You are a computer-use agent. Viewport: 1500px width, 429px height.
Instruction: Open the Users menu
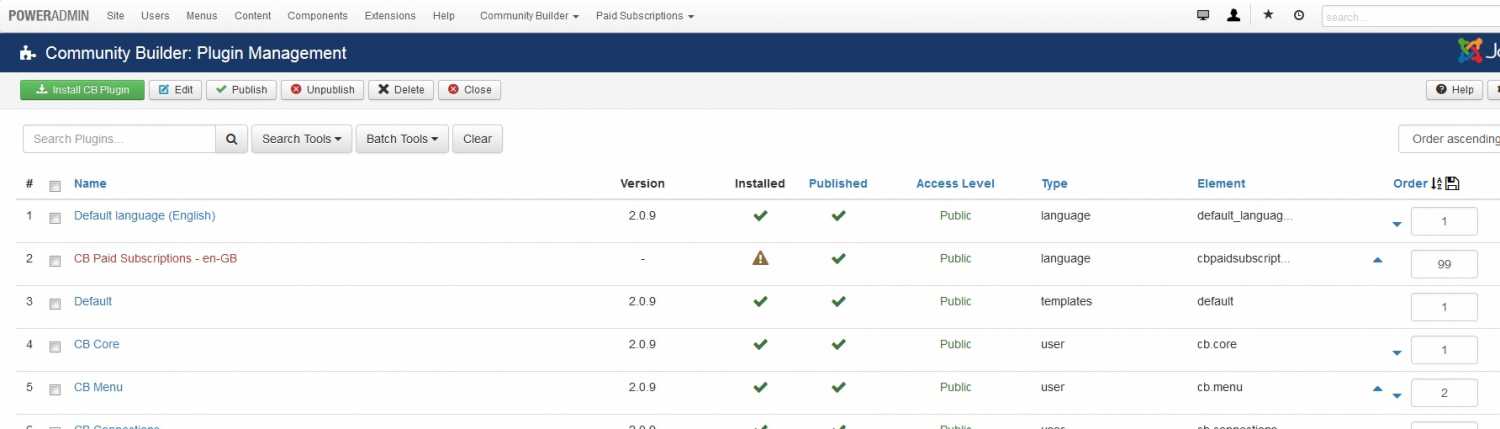[155, 16]
